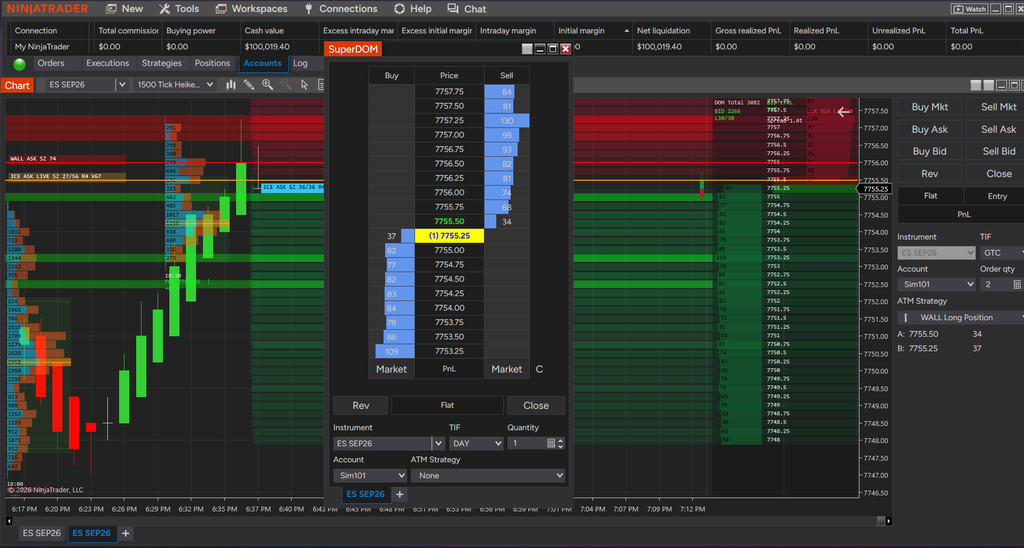Image resolution: width=1024 pixels, height=548 pixels.
Task: Click the SuperDOM Quantity input field
Action: pyautogui.click(x=527, y=443)
